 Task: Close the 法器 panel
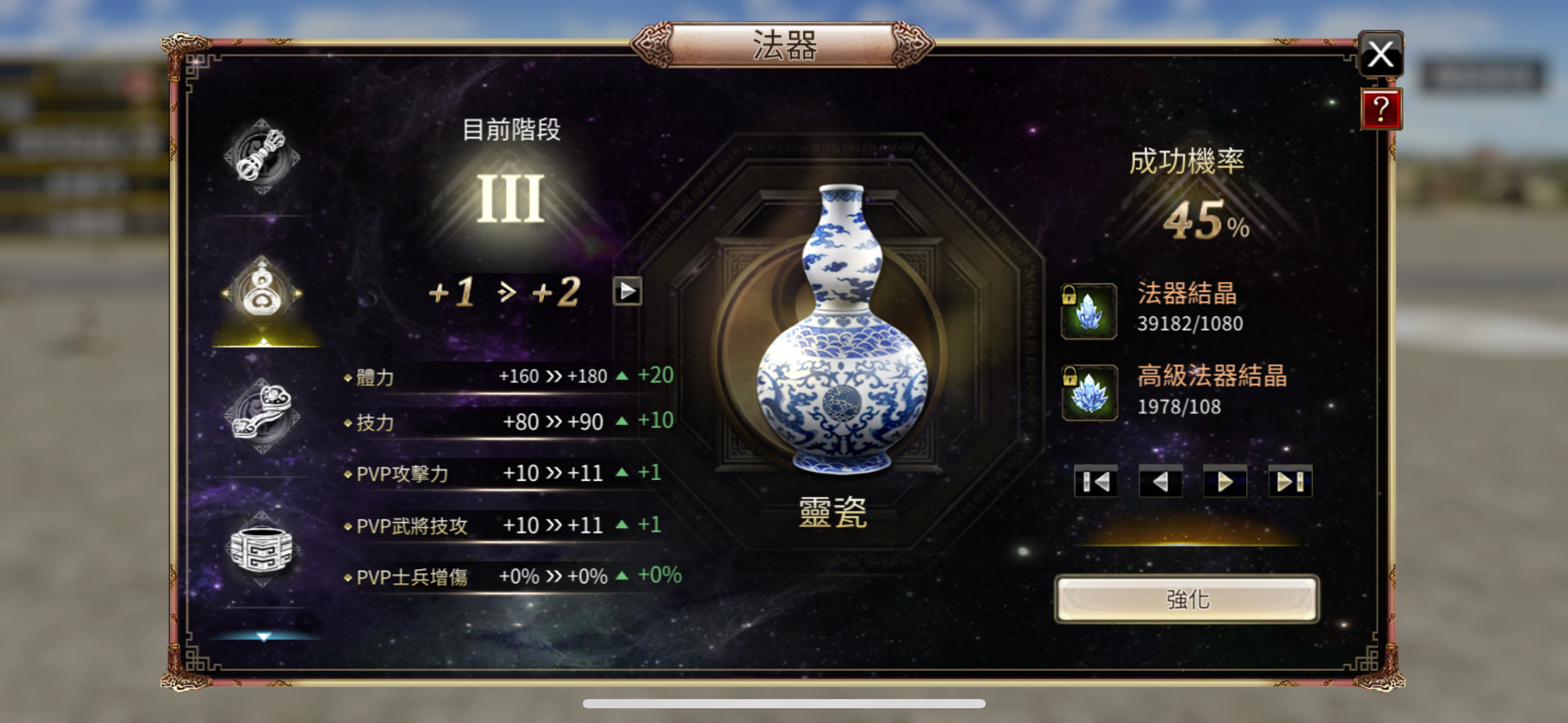(1381, 54)
